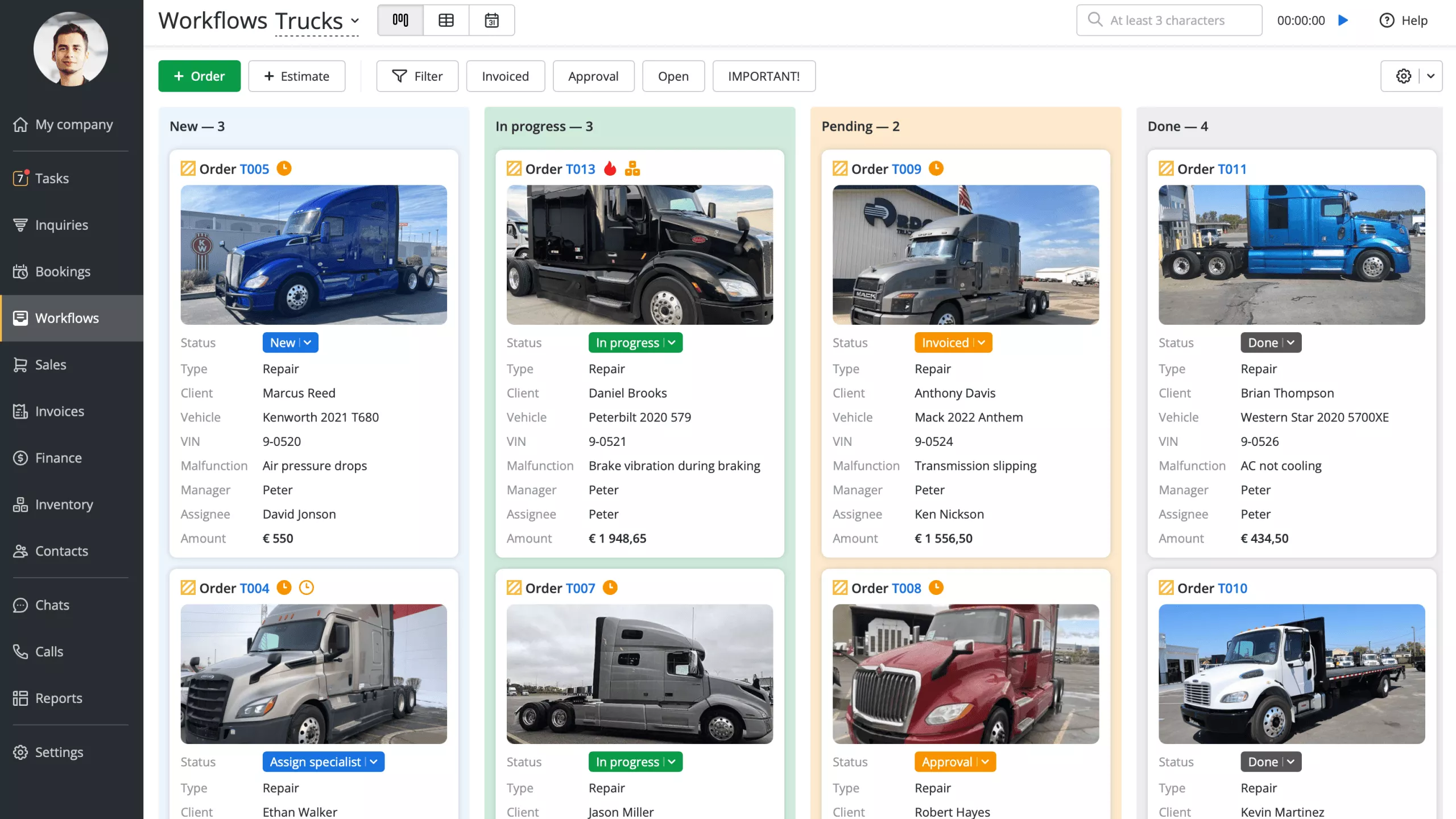Change T005 status New dropdown
Viewport: 1456px width, 819px height.
coord(290,342)
